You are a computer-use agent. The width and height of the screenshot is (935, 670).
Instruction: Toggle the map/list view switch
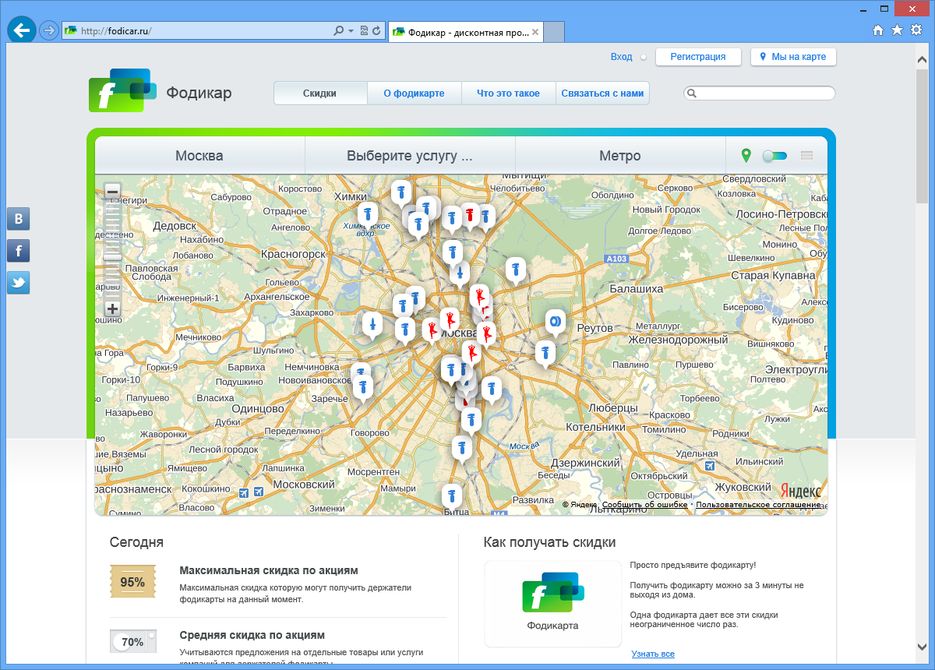(775, 156)
